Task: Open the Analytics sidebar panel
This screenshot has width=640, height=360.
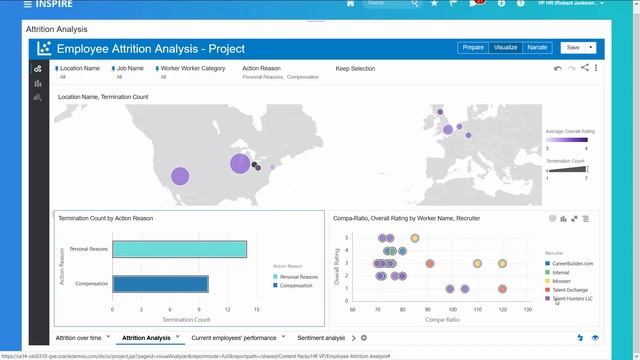Action: (38, 98)
